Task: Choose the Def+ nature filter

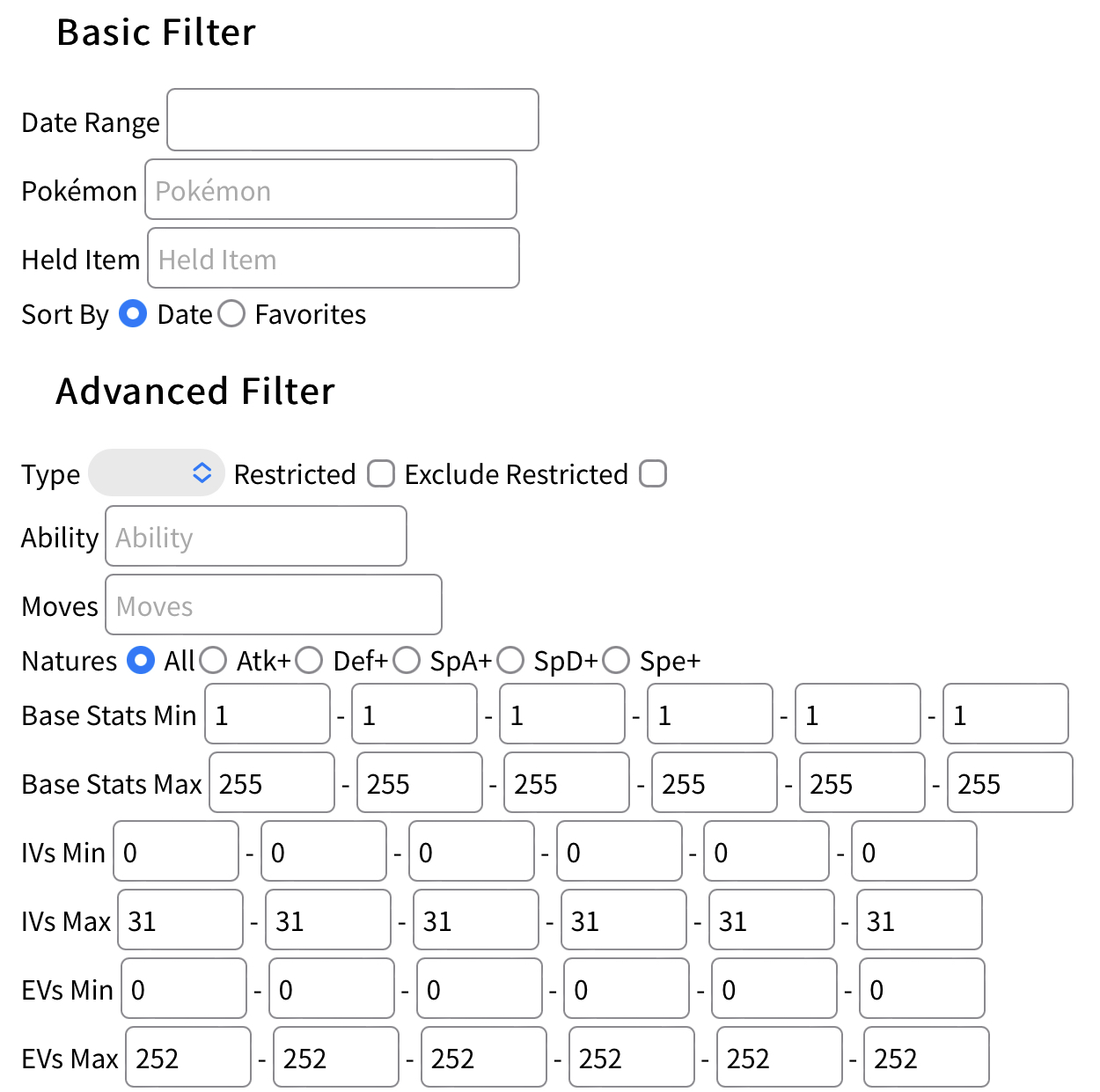Action: pos(309,660)
